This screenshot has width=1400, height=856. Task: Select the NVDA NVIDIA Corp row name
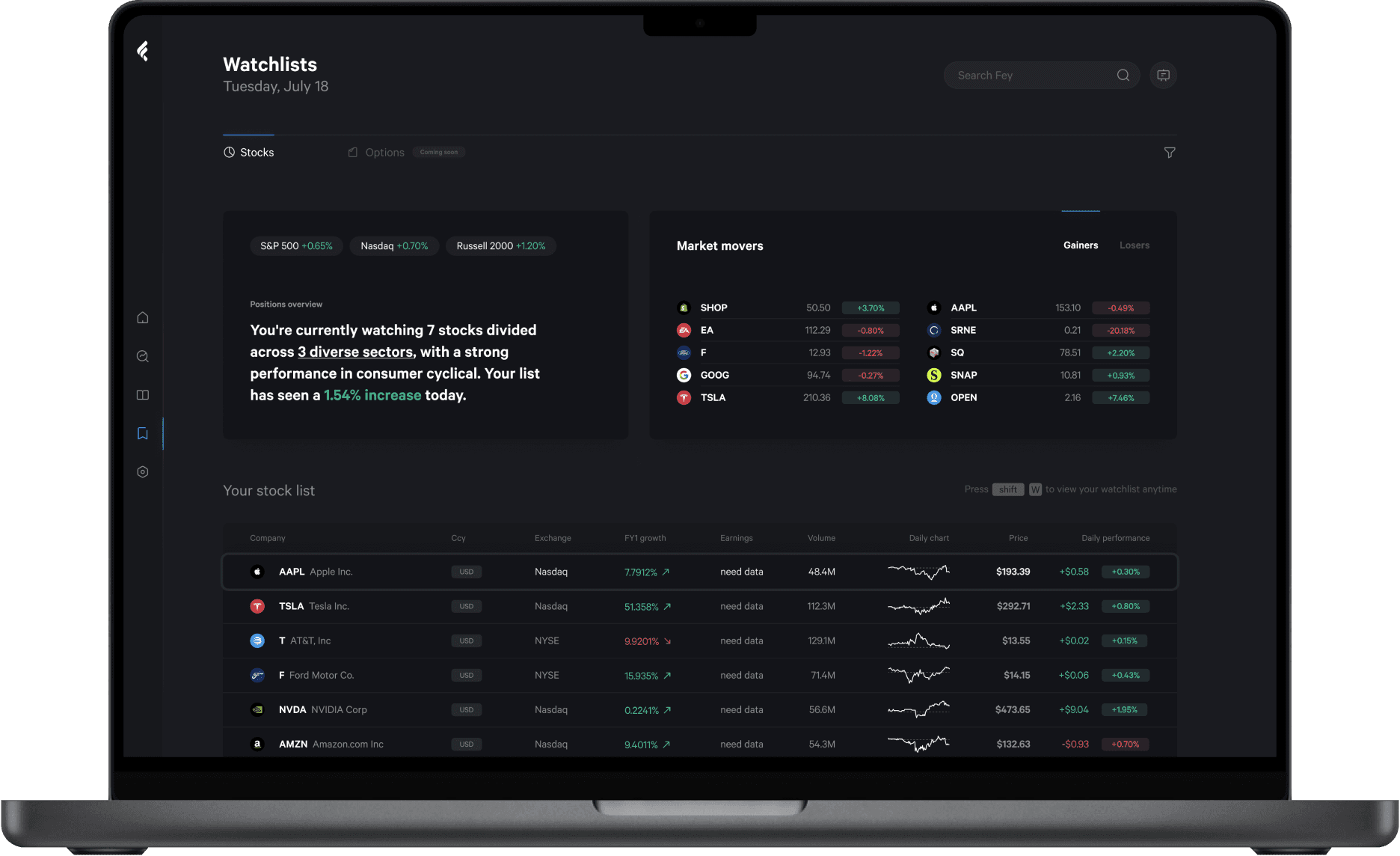point(323,709)
